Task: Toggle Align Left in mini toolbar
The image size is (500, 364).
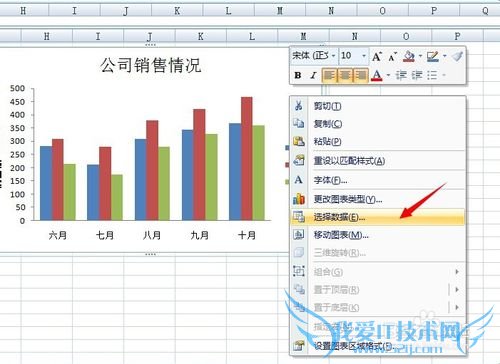Action: [x=329, y=75]
